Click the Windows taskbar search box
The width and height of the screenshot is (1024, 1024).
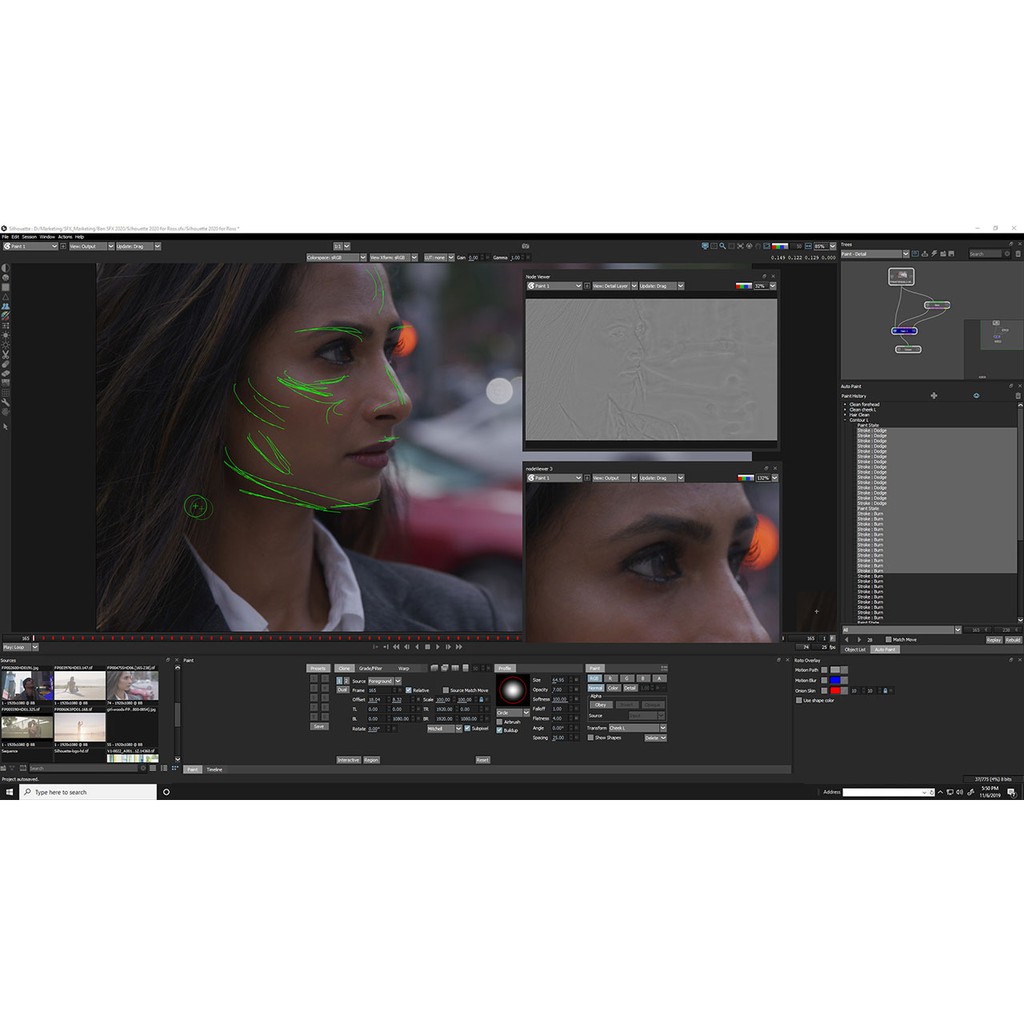pyautogui.click(x=92, y=792)
